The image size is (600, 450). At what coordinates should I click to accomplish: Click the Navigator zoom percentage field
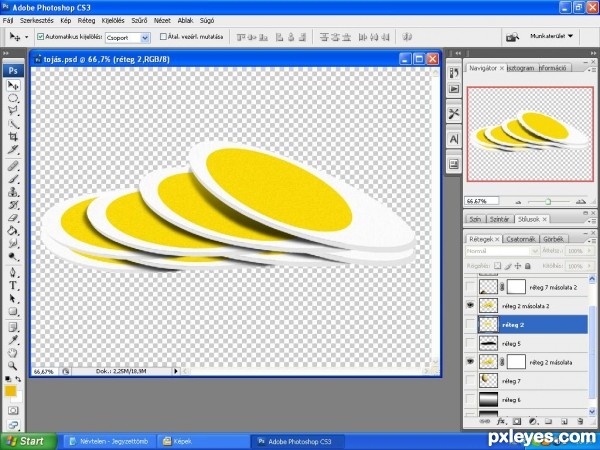pyautogui.click(x=482, y=201)
